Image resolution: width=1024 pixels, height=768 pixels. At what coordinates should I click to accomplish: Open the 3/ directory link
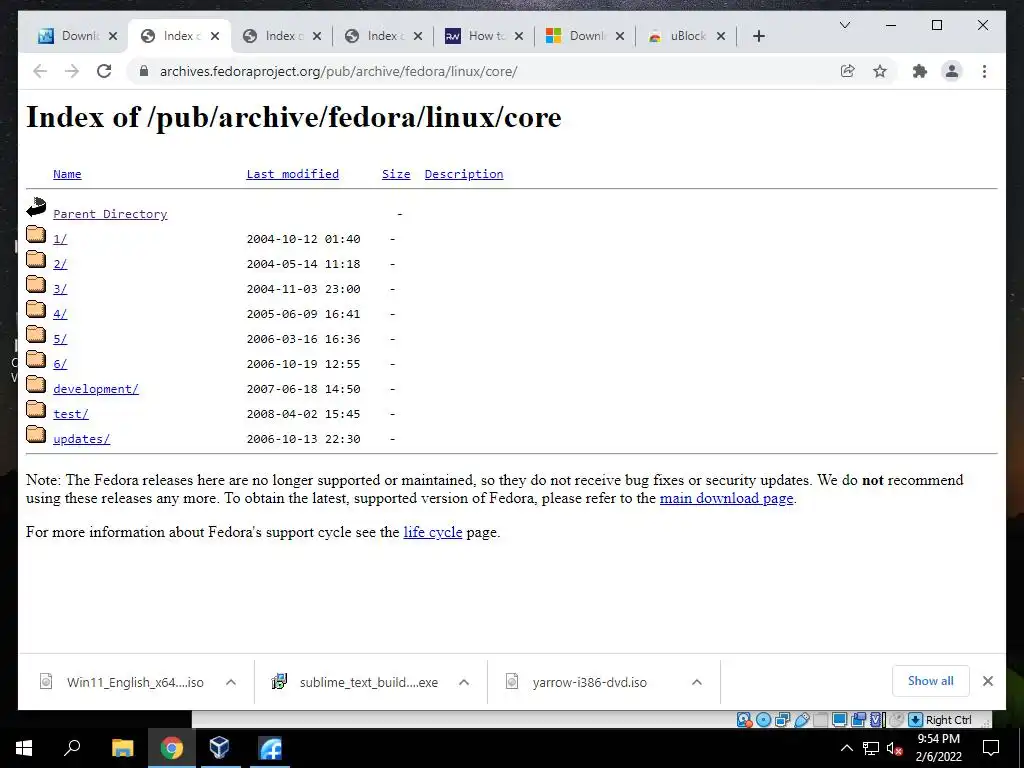coord(60,289)
